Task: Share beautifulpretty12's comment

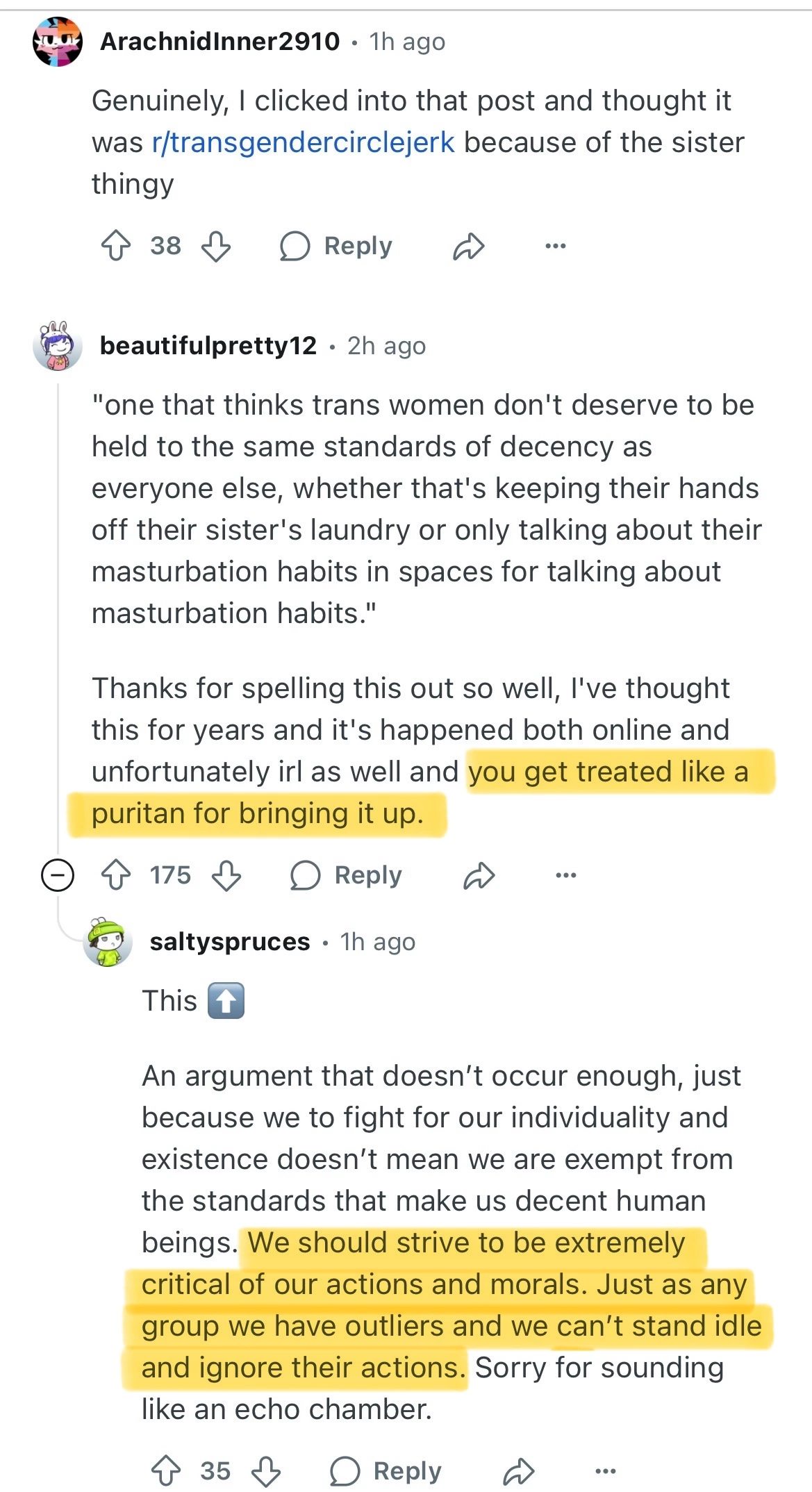Action: pos(479,875)
